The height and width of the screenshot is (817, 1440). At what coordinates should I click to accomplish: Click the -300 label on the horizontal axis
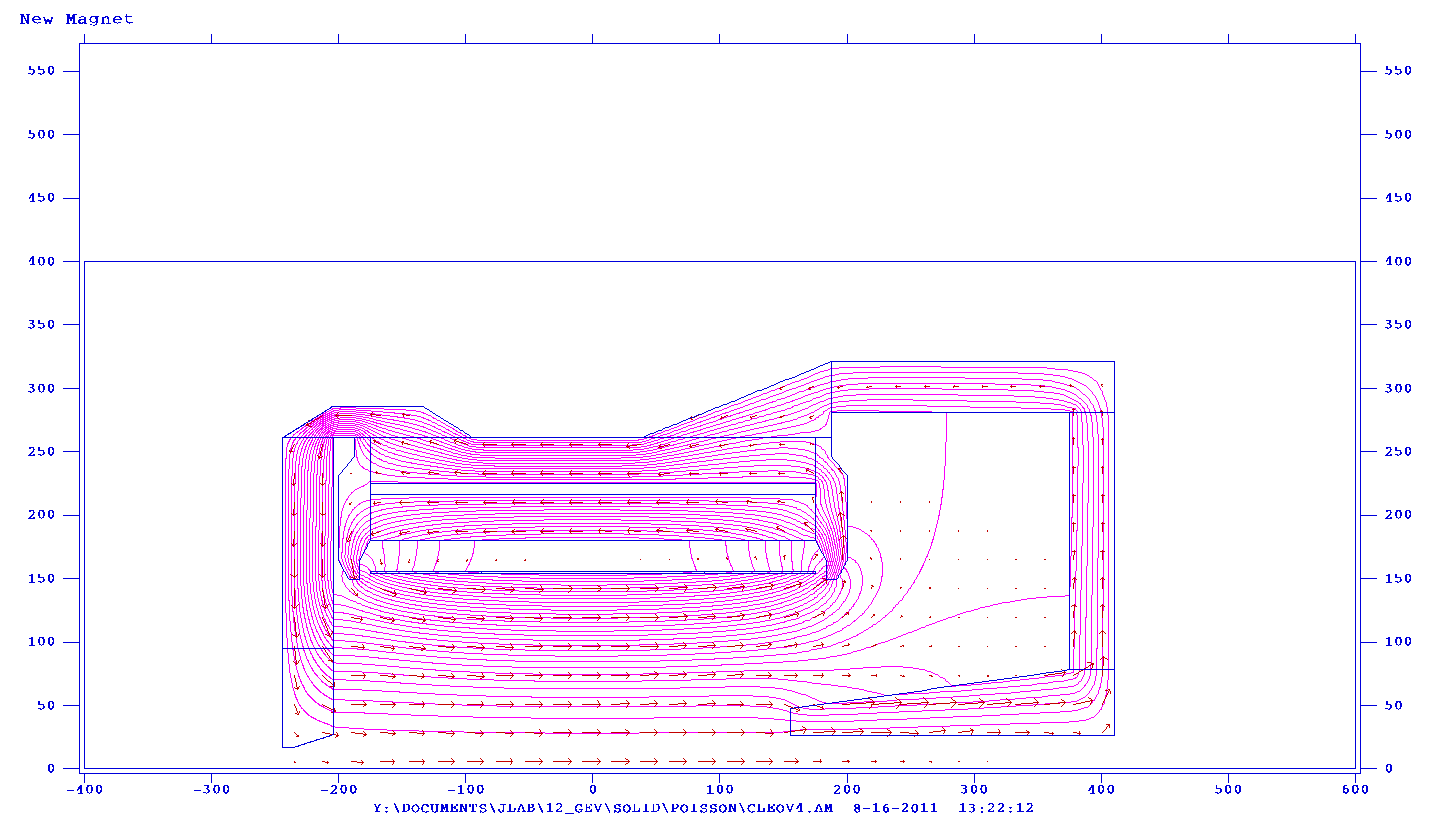click(211, 789)
